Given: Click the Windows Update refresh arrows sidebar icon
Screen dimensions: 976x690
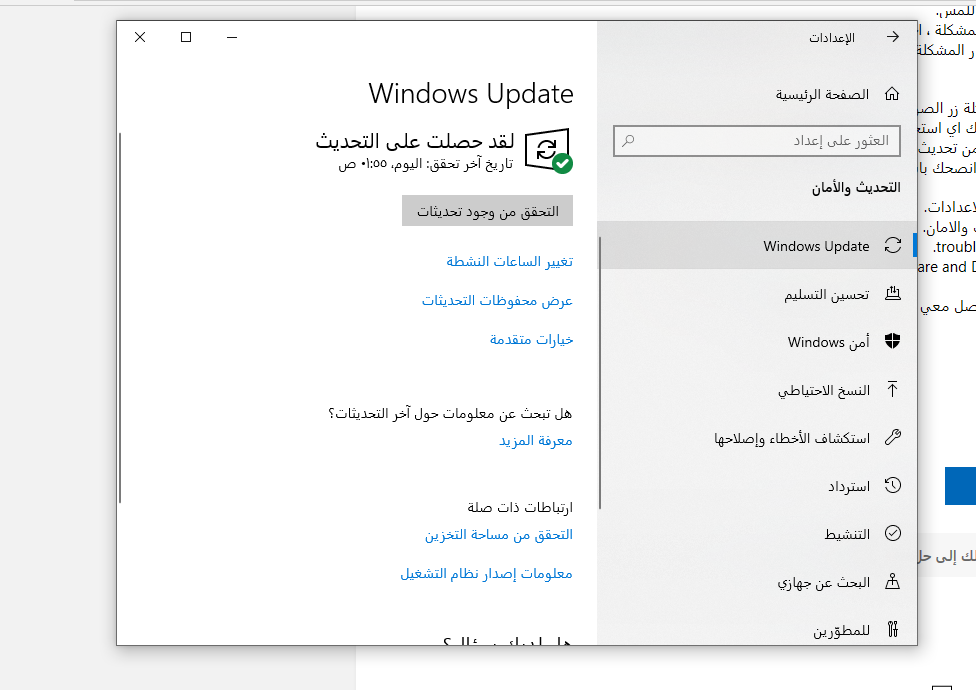Looking at the screenshot, I should coord(893,246).
